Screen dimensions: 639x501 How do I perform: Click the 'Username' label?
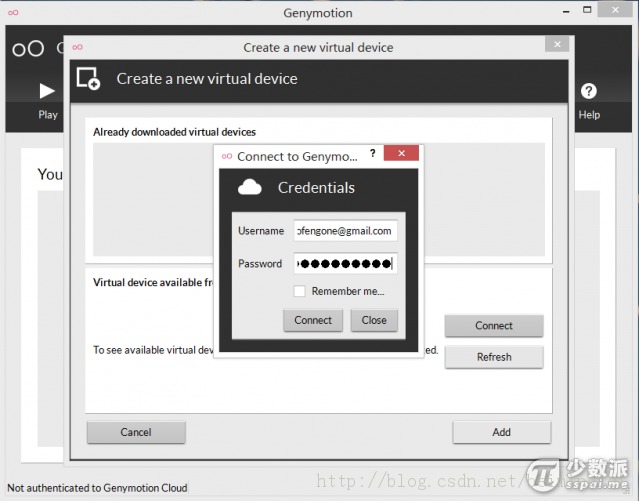[261, 231]
